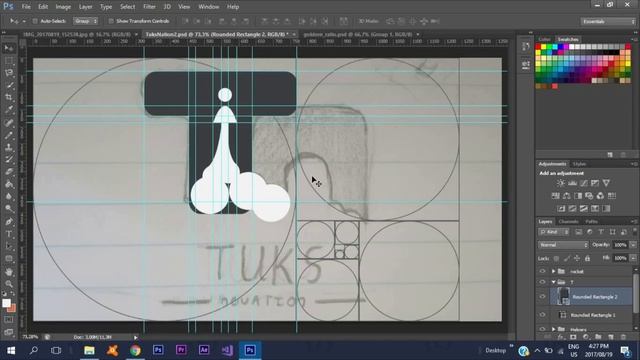Select the Rectangular Marquee tool

pos(9,61)
